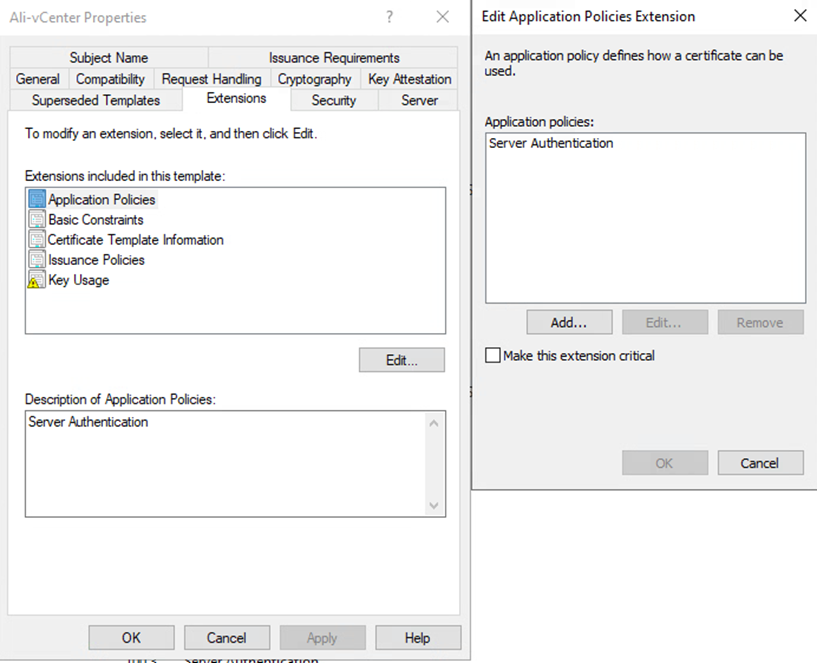
Task: Click the Issuance Policies extension icon
Action: (x=37, y=260)
